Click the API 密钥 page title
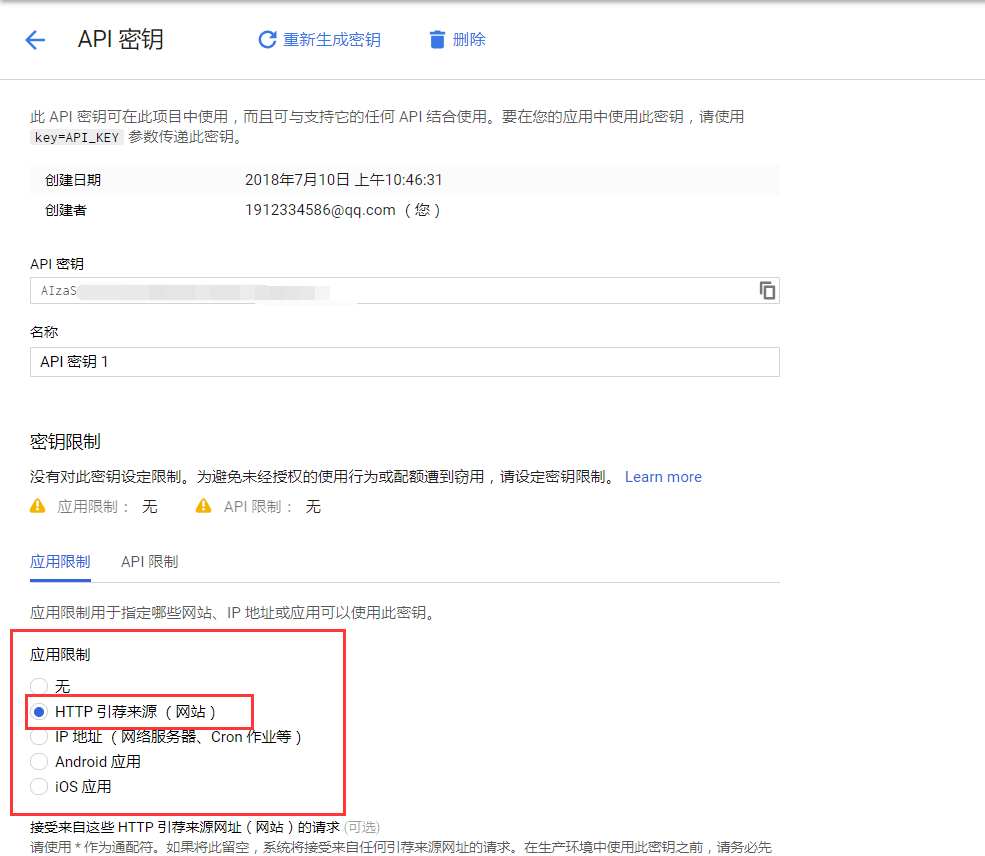This screenshot has height=856, width=985. [120, 40]
